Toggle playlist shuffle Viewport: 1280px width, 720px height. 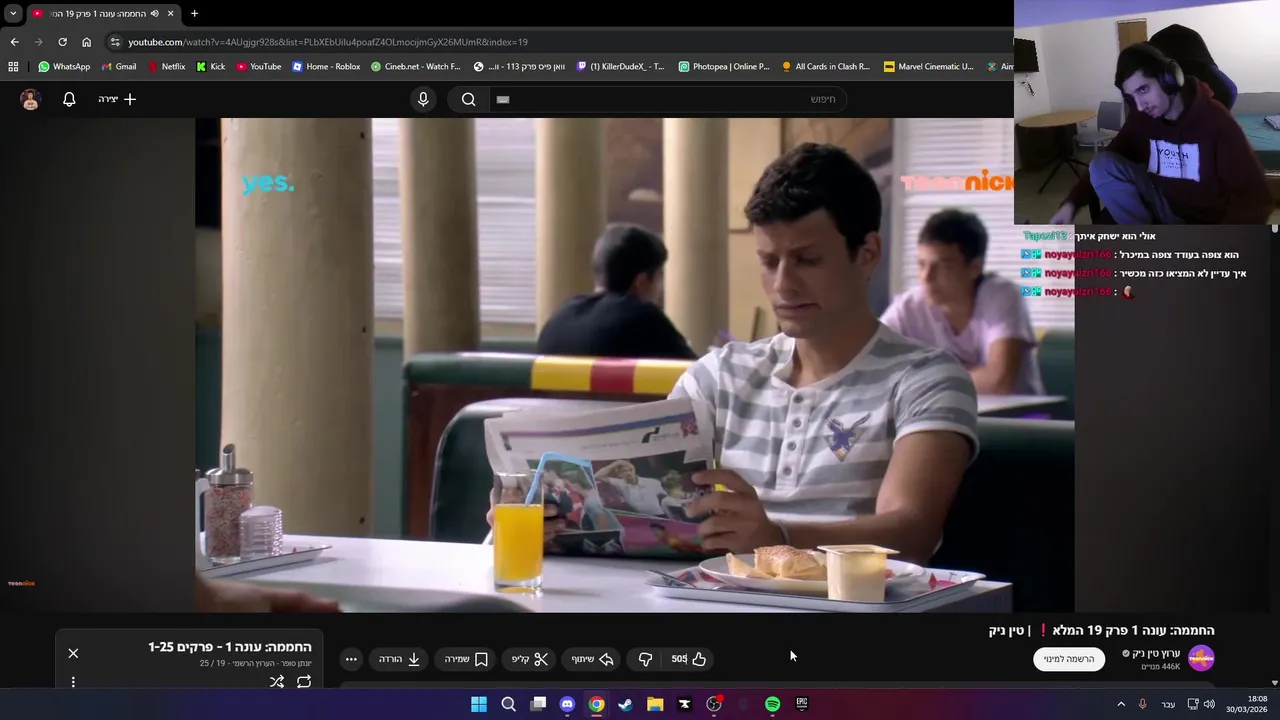pyautogui.click(x=277, y=682)
